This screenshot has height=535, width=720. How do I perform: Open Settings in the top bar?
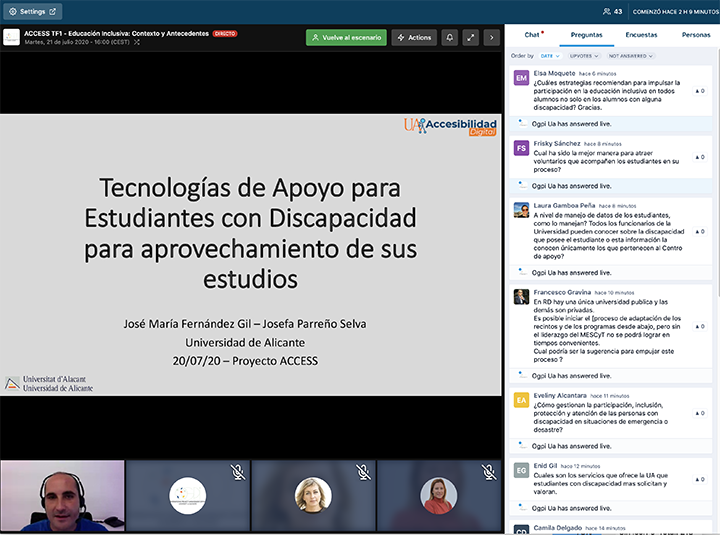(33, 11)
